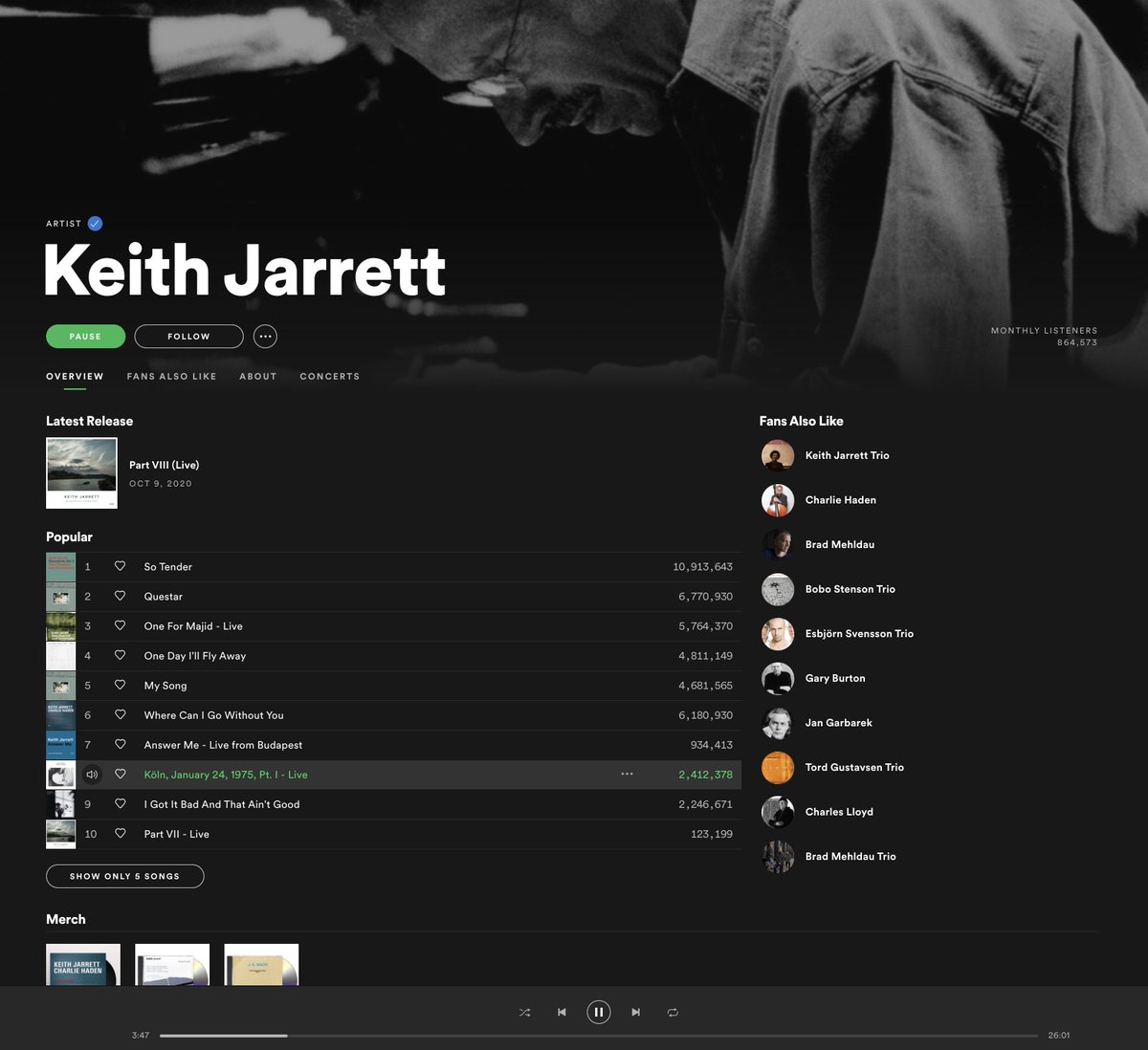The image size is (1148, 1050).
Task: Skip to next track
Action: click(x=635, y=1012)
